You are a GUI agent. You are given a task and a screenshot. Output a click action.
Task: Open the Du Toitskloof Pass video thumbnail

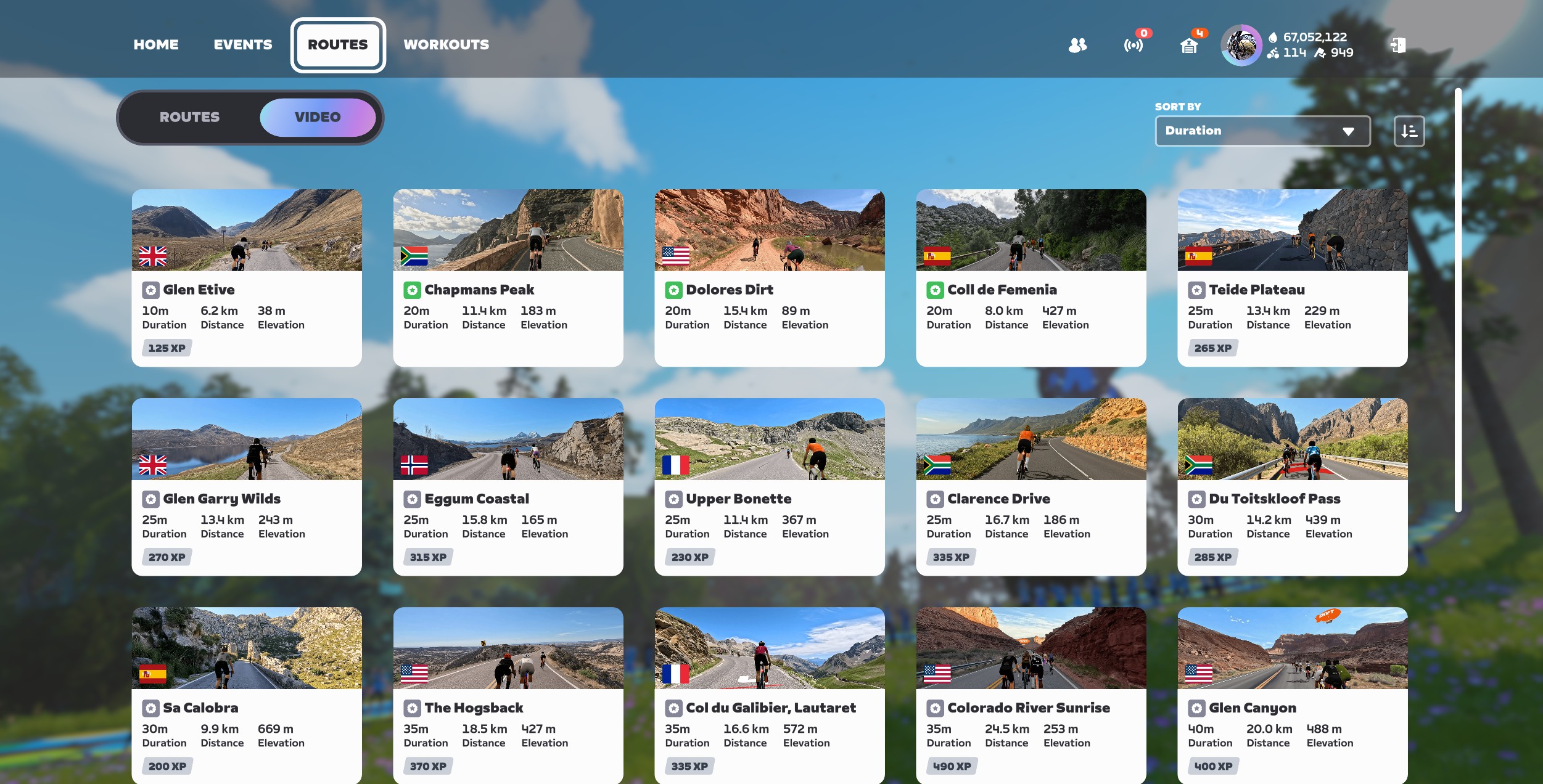tap(1293, 439)
